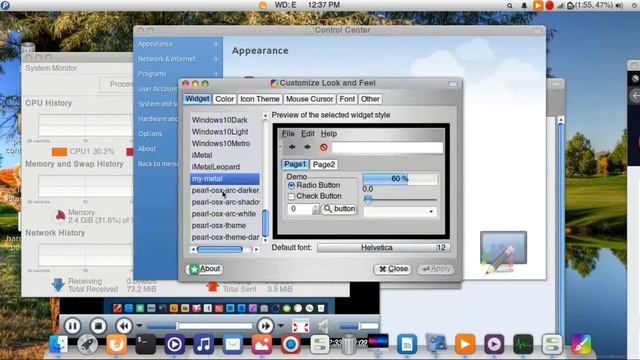Click the widget list scroll-up arrow
The width and height of the screenshot is (640, 360).
(265, 116)
